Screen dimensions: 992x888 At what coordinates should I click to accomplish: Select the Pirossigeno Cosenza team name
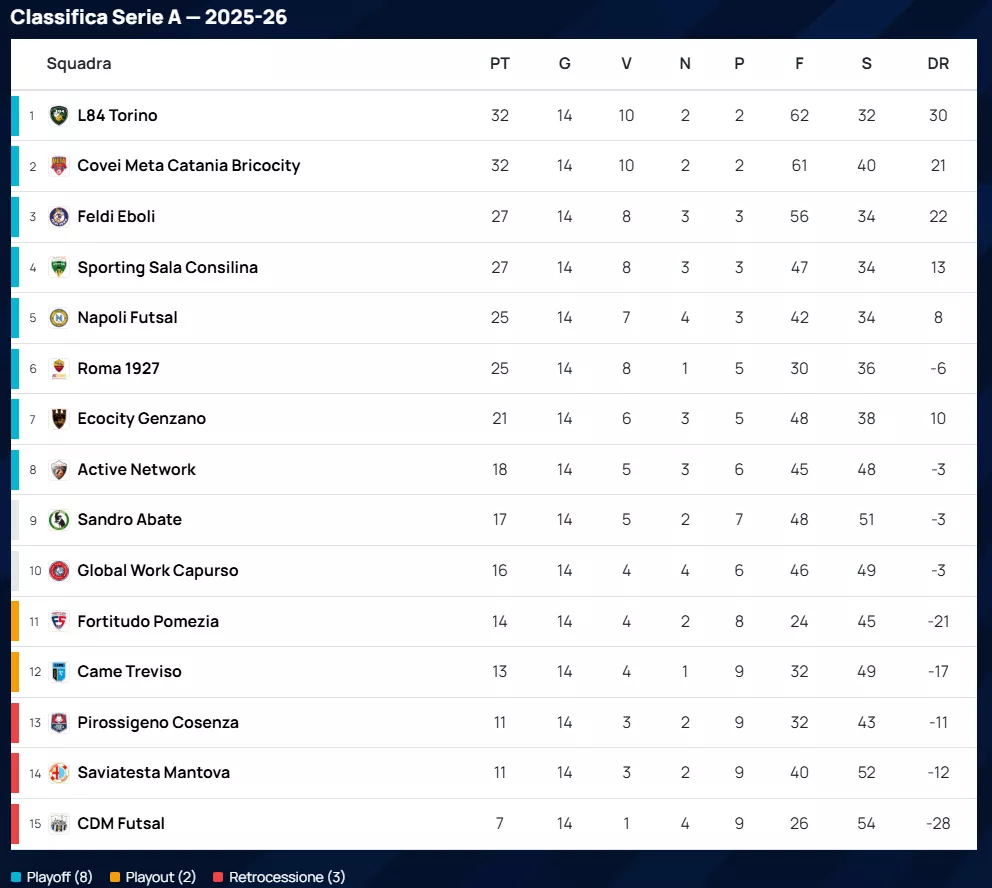[158, 723]
